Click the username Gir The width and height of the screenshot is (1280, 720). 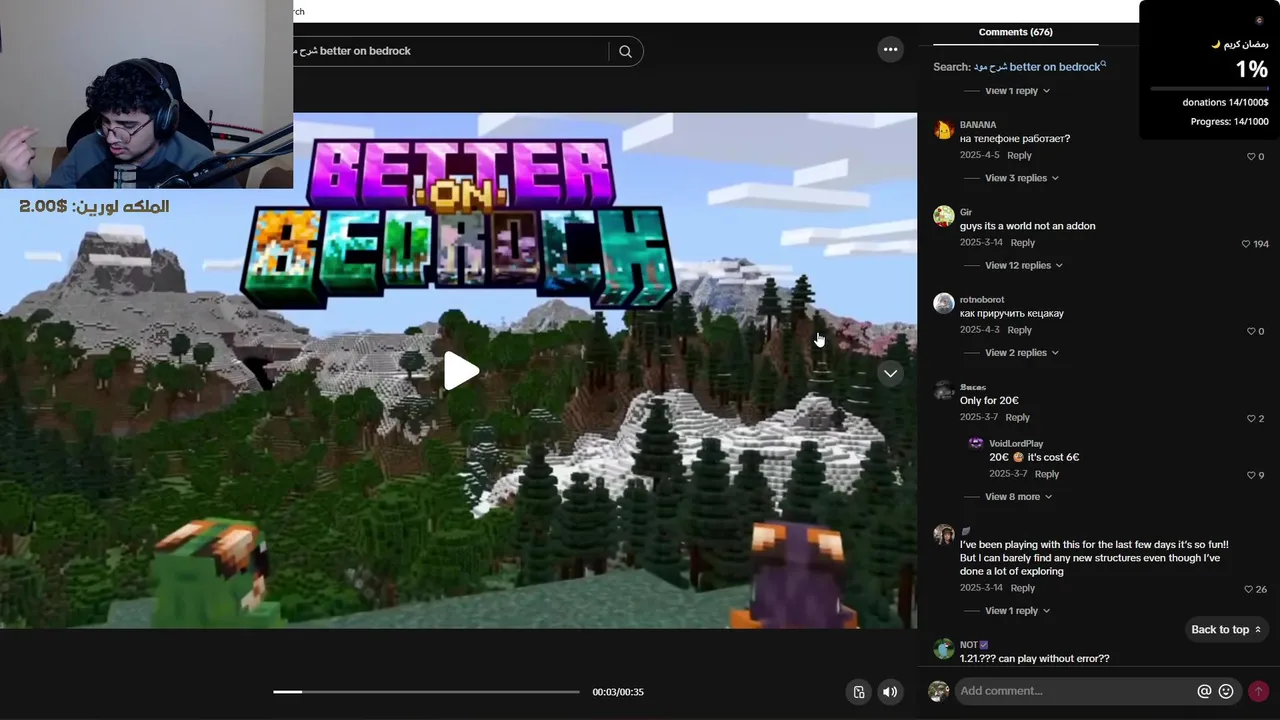coord(966,212)
